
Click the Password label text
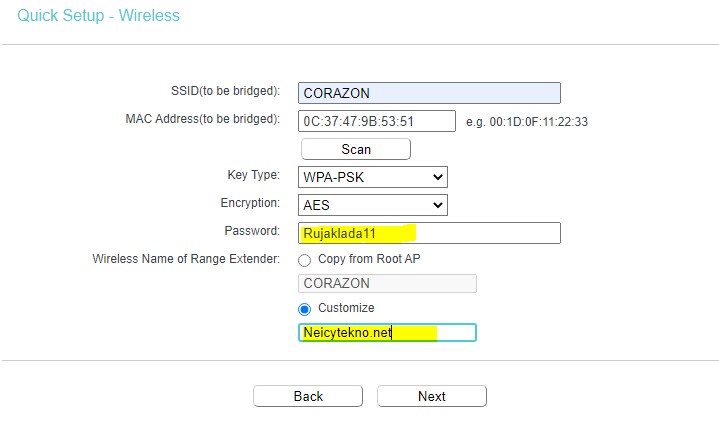[252, 231]
